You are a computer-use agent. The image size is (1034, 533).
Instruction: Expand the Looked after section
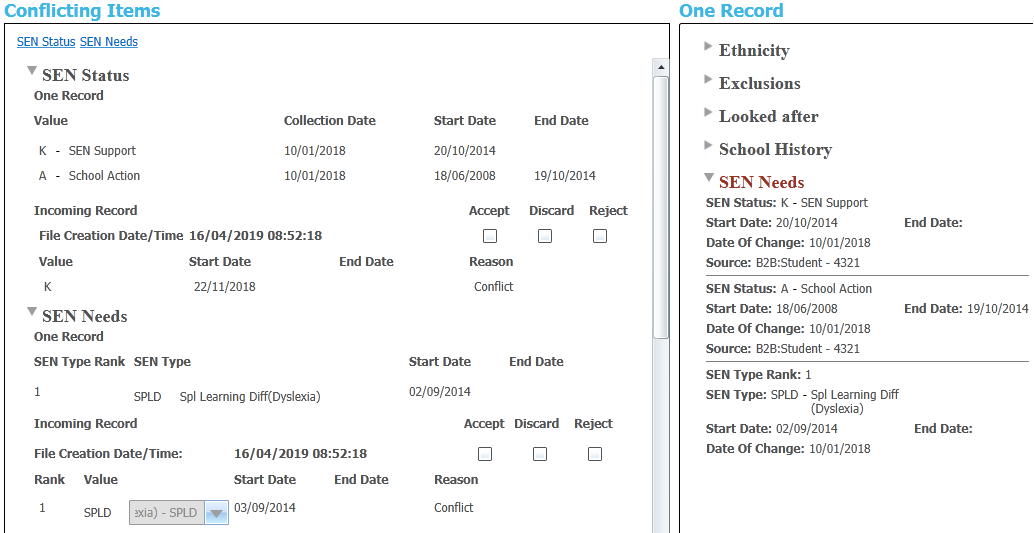(708, 113)
